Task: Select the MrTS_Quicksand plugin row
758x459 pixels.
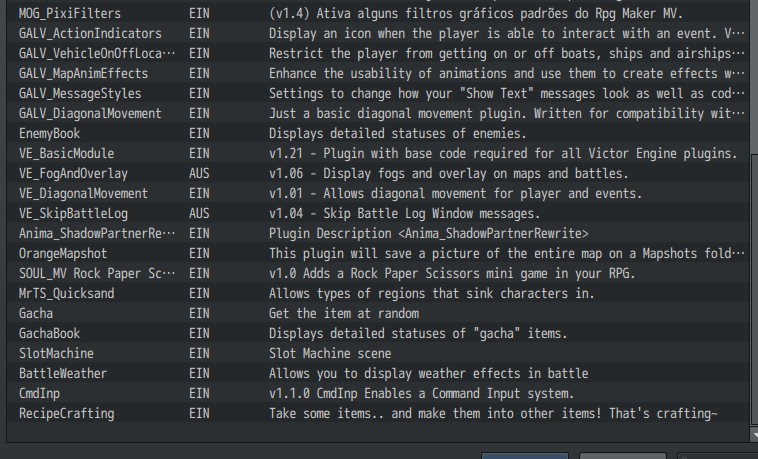Action: (x=378, y=294)
